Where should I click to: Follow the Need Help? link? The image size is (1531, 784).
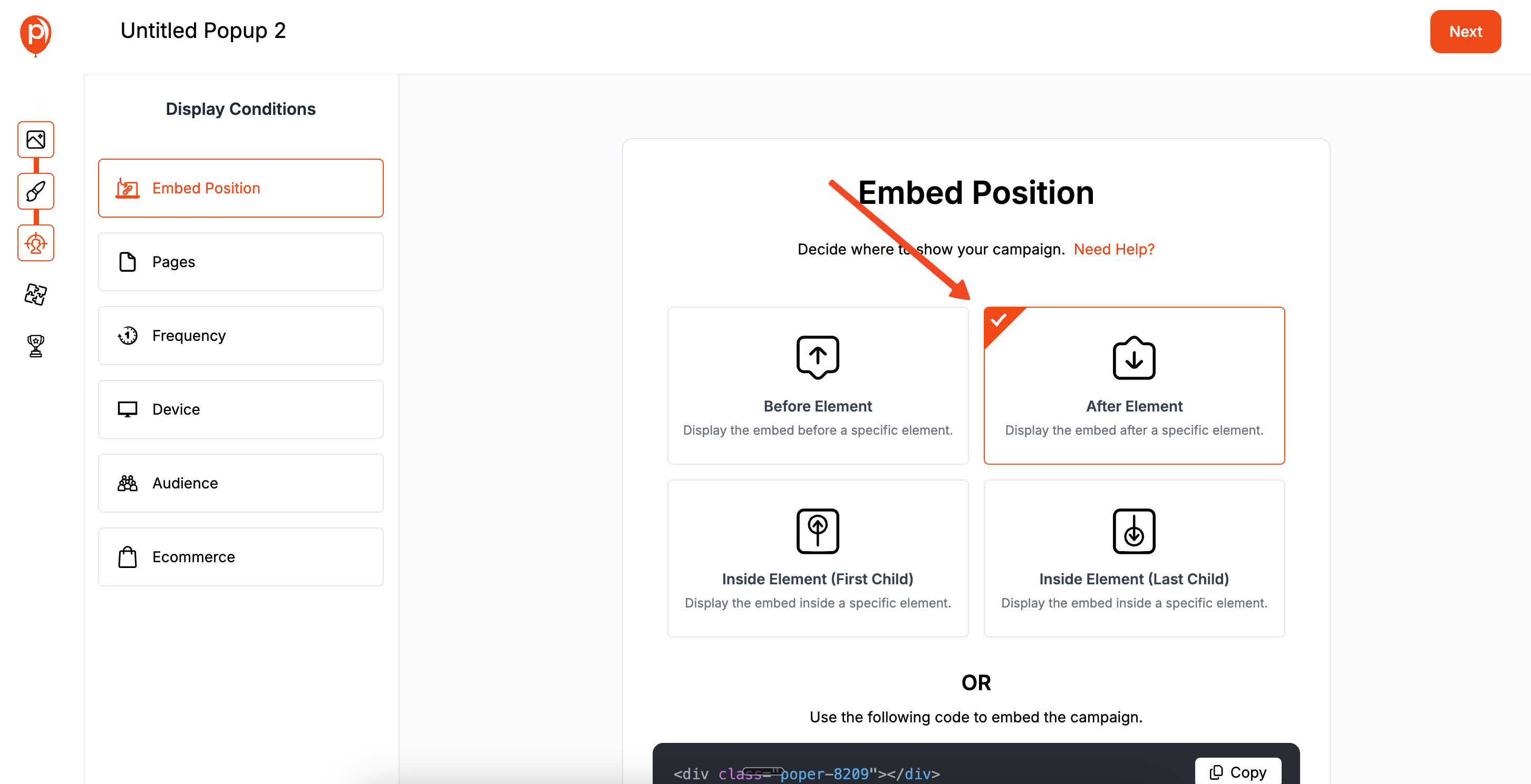pos(1114,249)
